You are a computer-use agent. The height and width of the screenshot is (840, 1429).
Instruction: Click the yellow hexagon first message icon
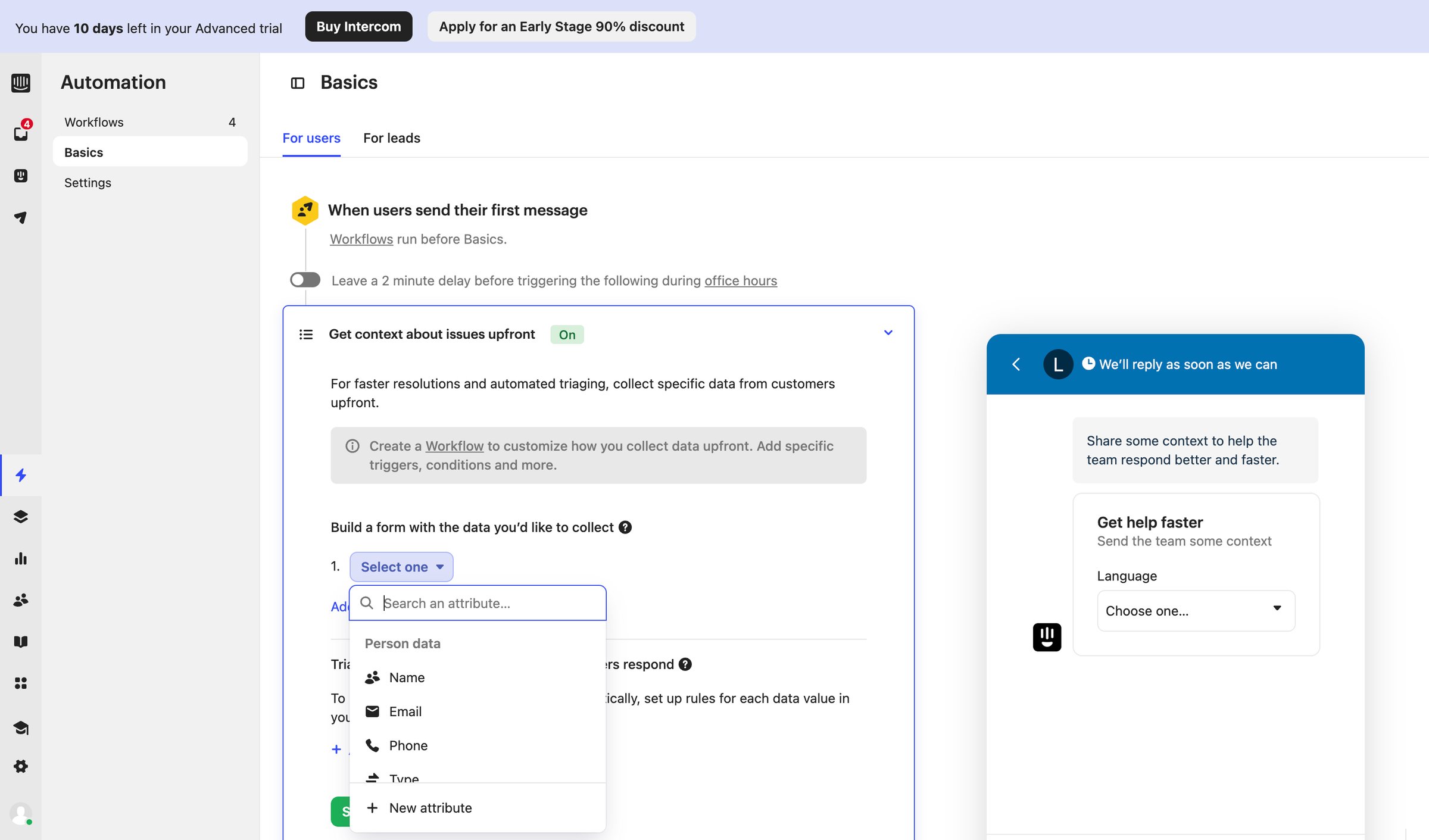click(305, 210)
